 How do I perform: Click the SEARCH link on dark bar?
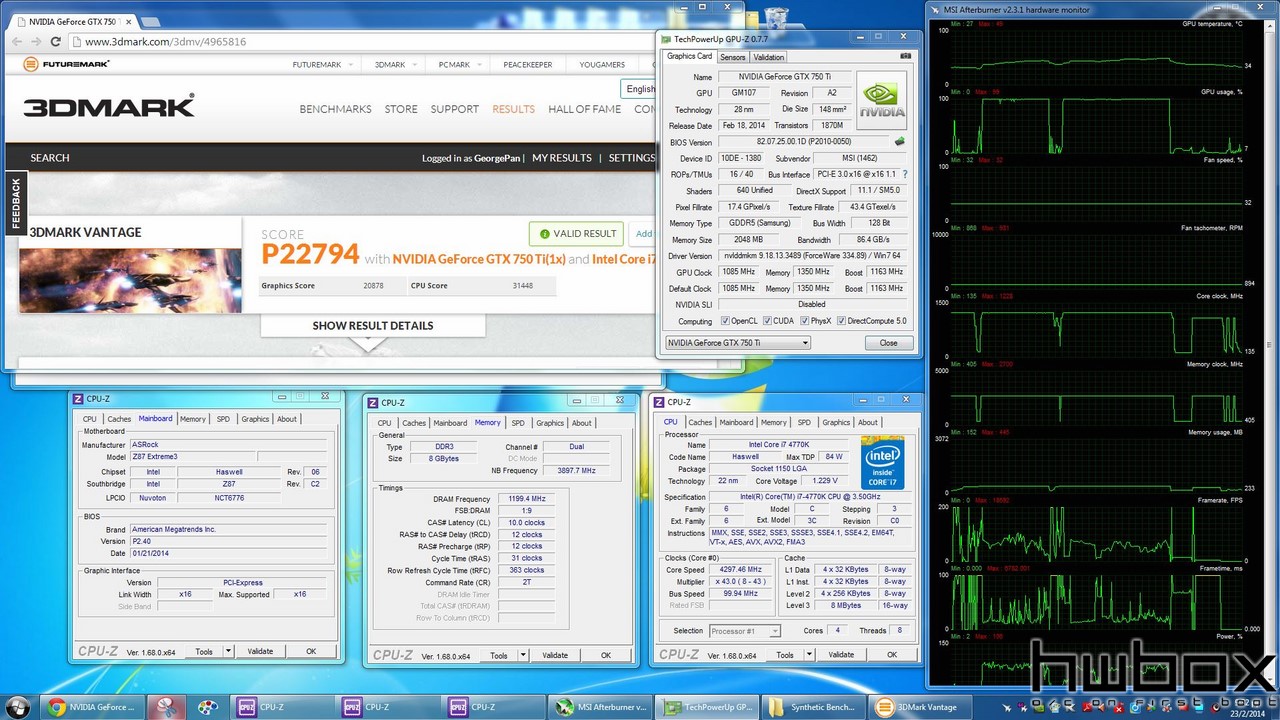point(50,158)
